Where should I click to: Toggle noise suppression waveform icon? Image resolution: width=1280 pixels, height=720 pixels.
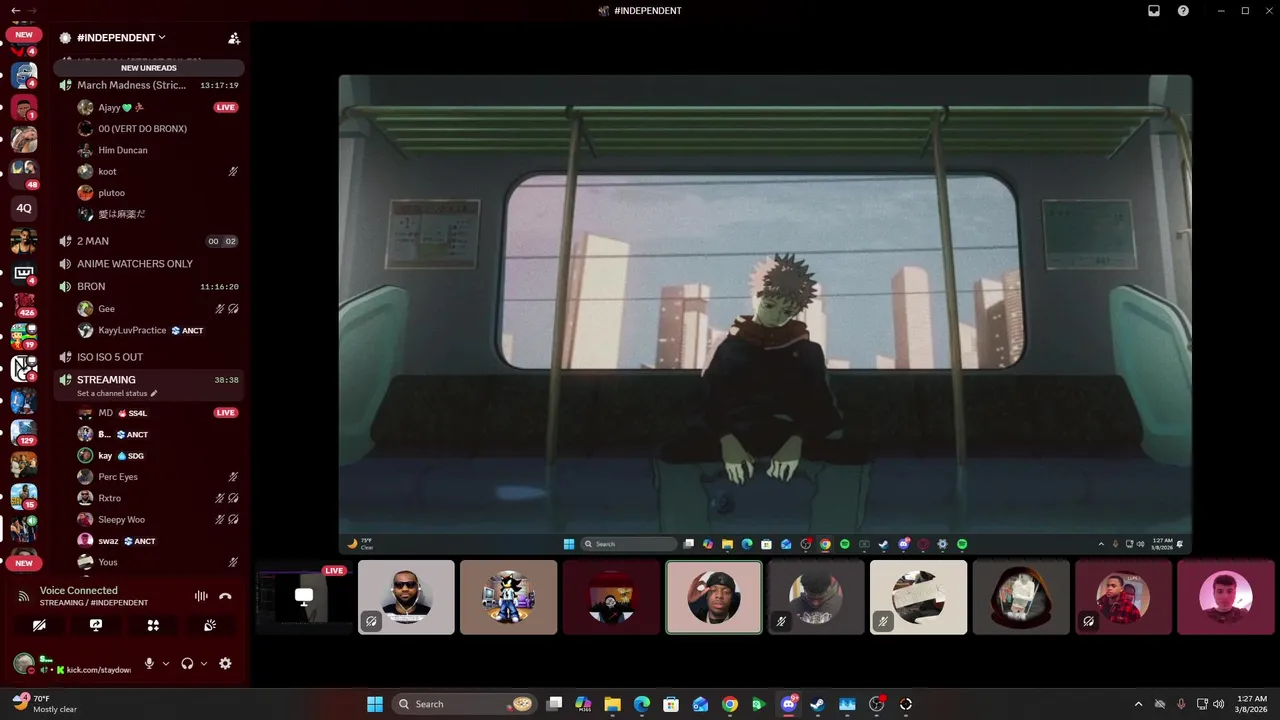click(201, 596)
